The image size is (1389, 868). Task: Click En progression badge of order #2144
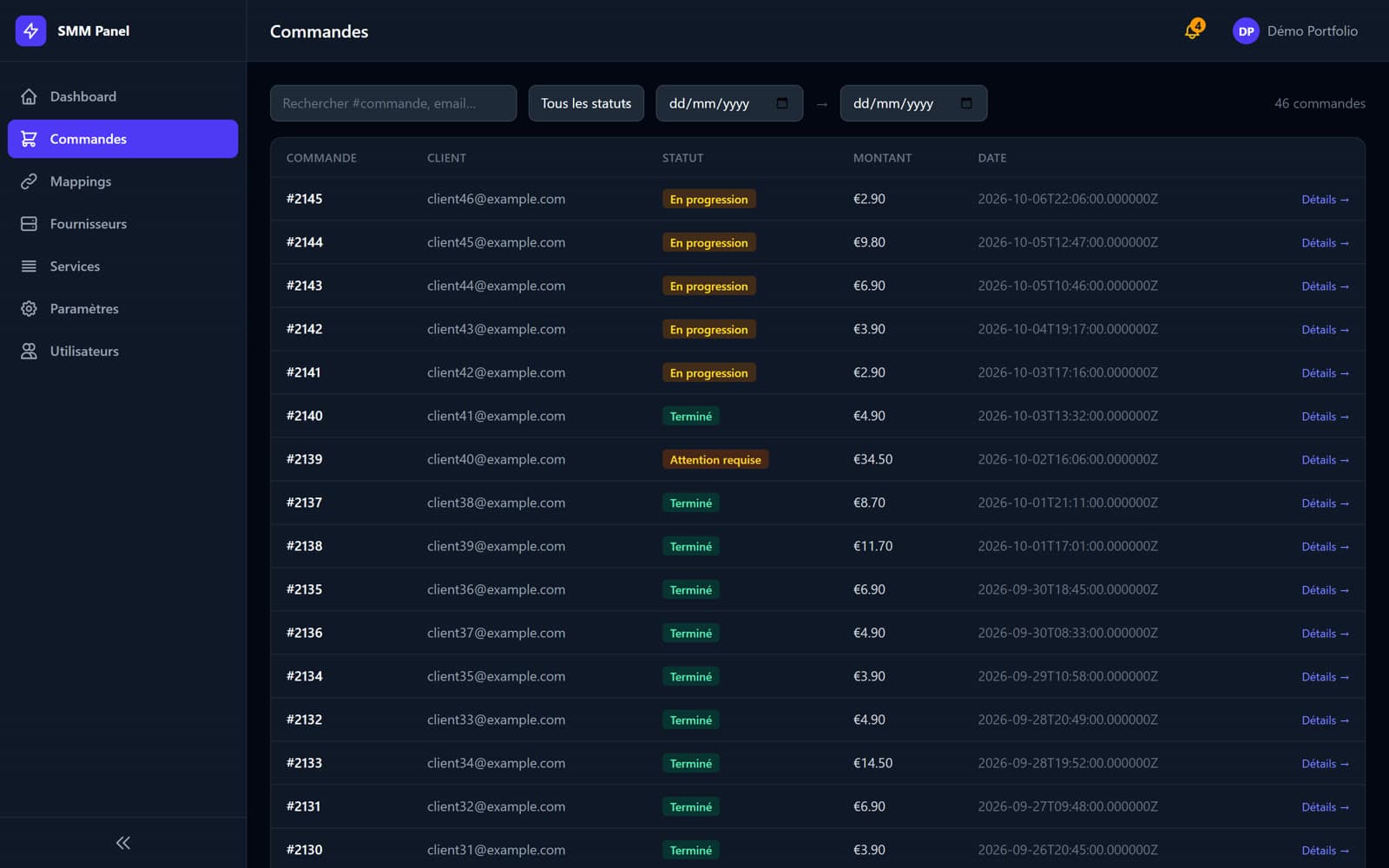(x=708, y=243)
